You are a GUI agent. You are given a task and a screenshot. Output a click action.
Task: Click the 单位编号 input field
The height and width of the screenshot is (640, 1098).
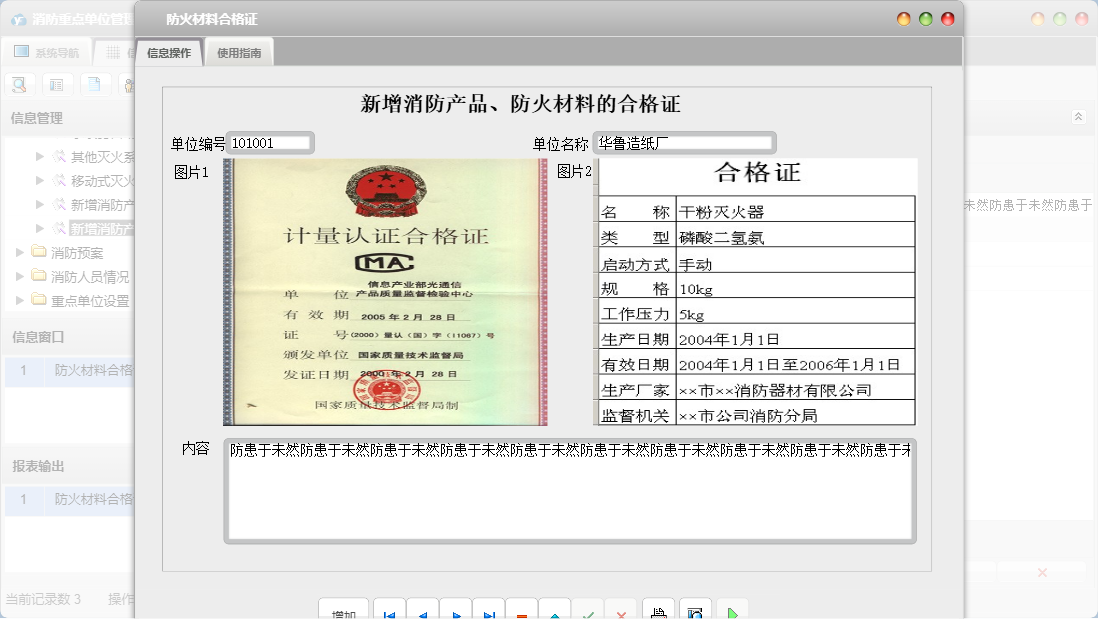tap(268, 141)
